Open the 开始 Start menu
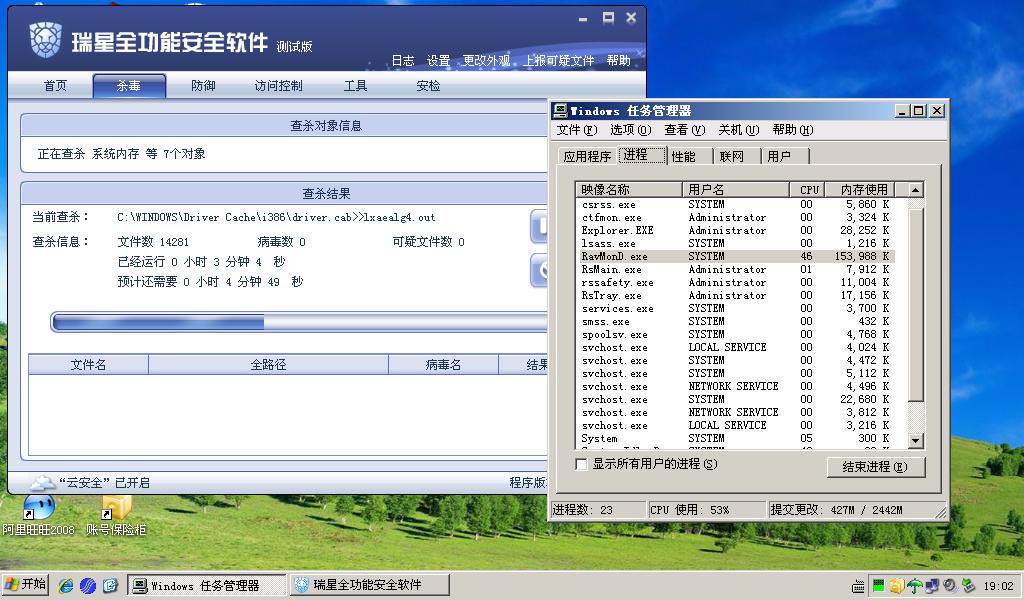 coord(26,584)
